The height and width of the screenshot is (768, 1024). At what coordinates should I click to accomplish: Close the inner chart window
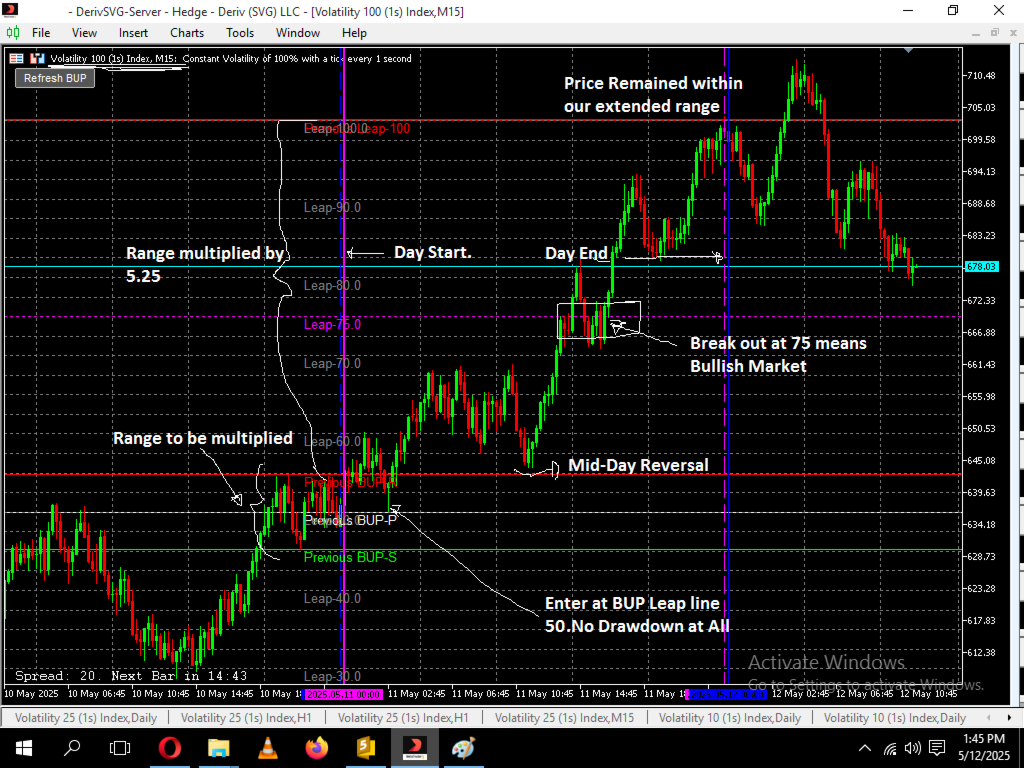1014,33
